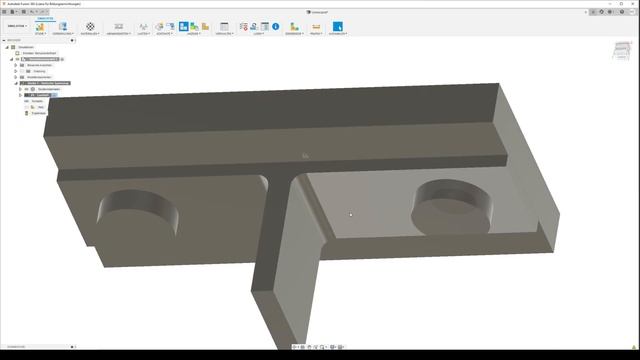
Task: Toggle the Ursprung visibility box
Action: click(x=22, y=71)
